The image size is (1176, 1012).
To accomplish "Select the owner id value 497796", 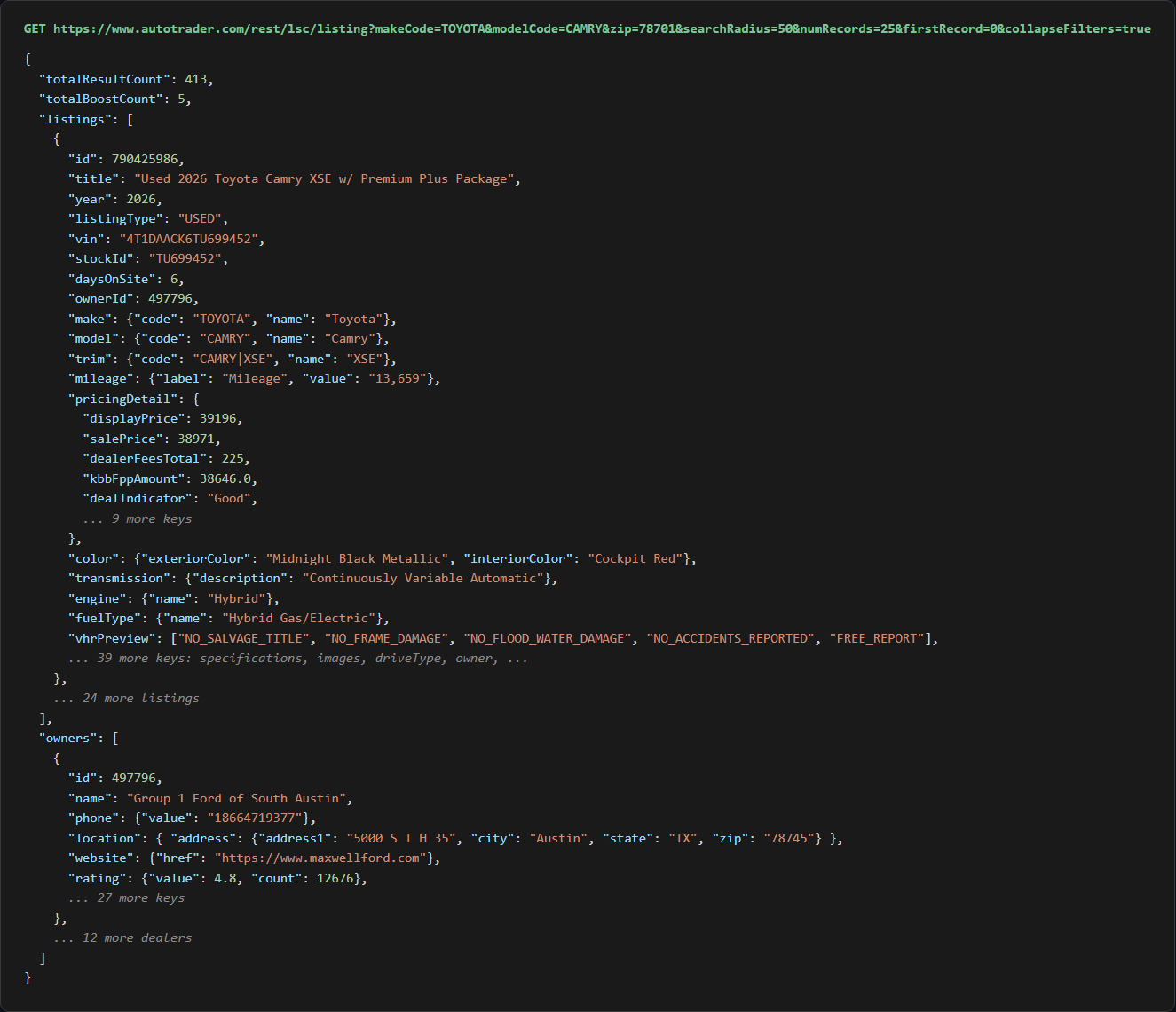I will coord(134,778).
